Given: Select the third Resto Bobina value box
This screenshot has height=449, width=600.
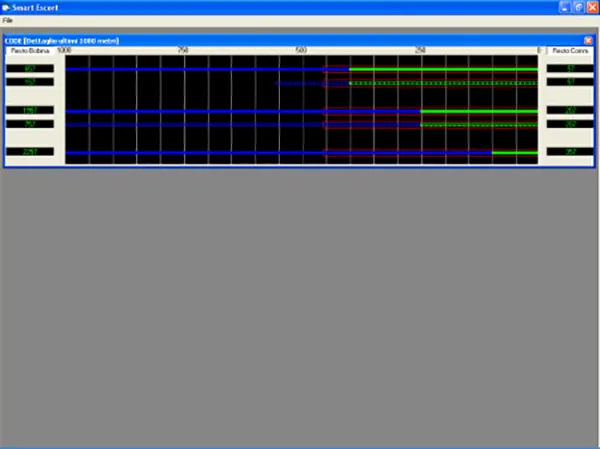Looking at the screenshot, I should coord(30,110).
